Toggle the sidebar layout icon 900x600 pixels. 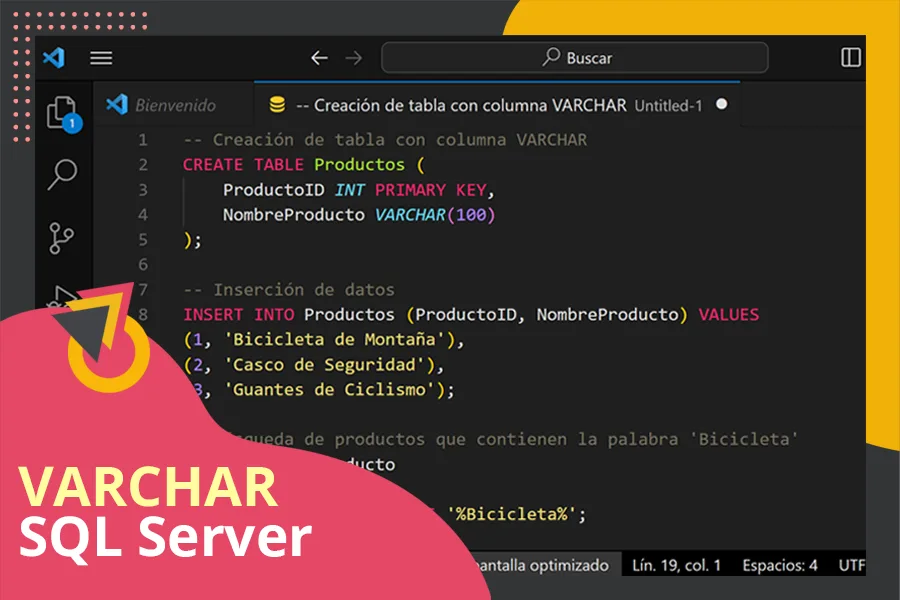click(x=851, y=57)
